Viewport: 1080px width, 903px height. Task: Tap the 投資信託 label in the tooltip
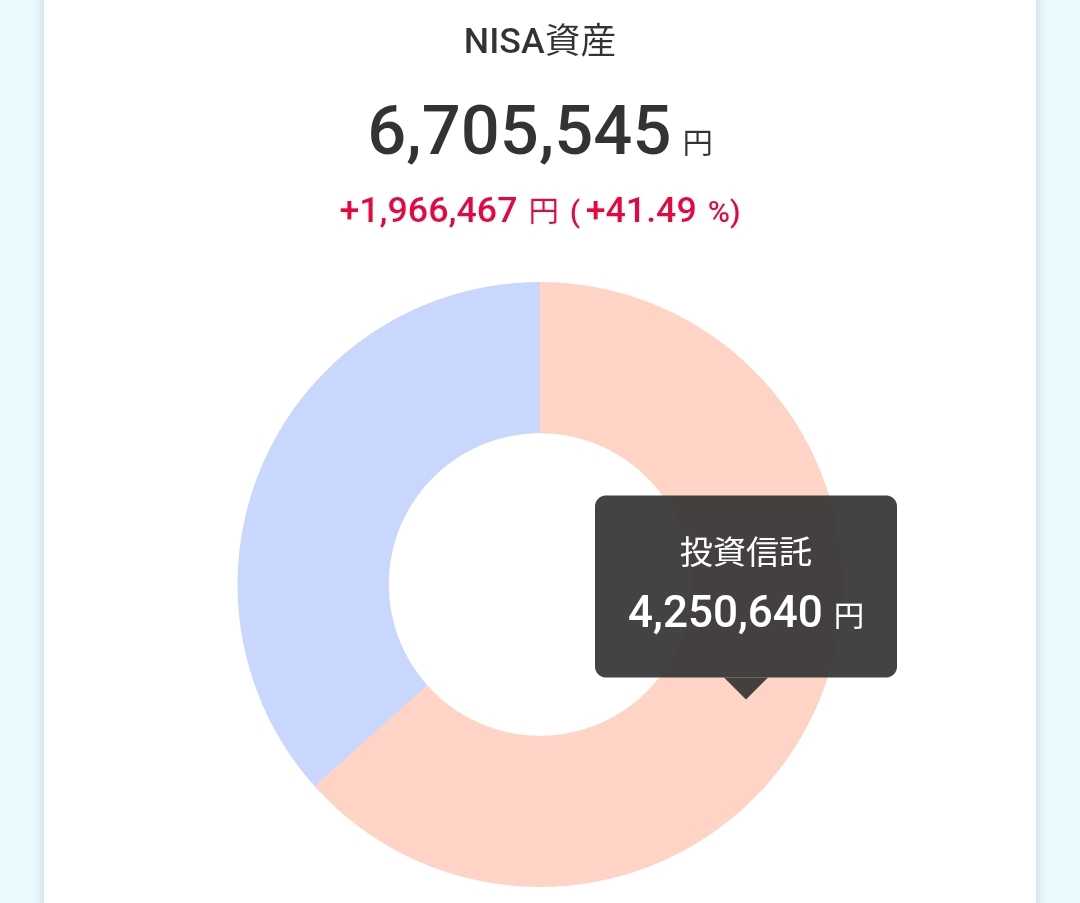point(746,552)
